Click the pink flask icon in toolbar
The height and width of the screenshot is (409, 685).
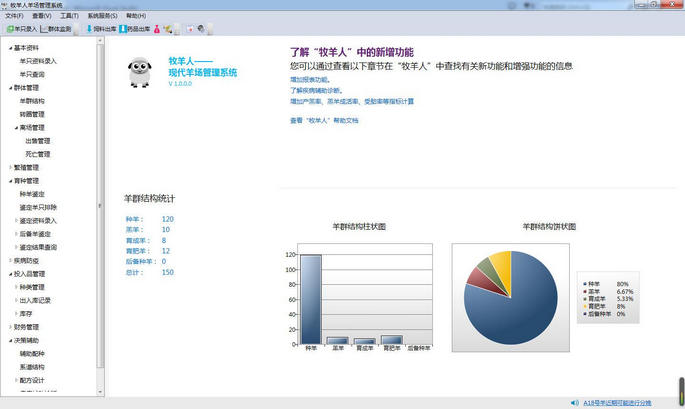(157, 29)
